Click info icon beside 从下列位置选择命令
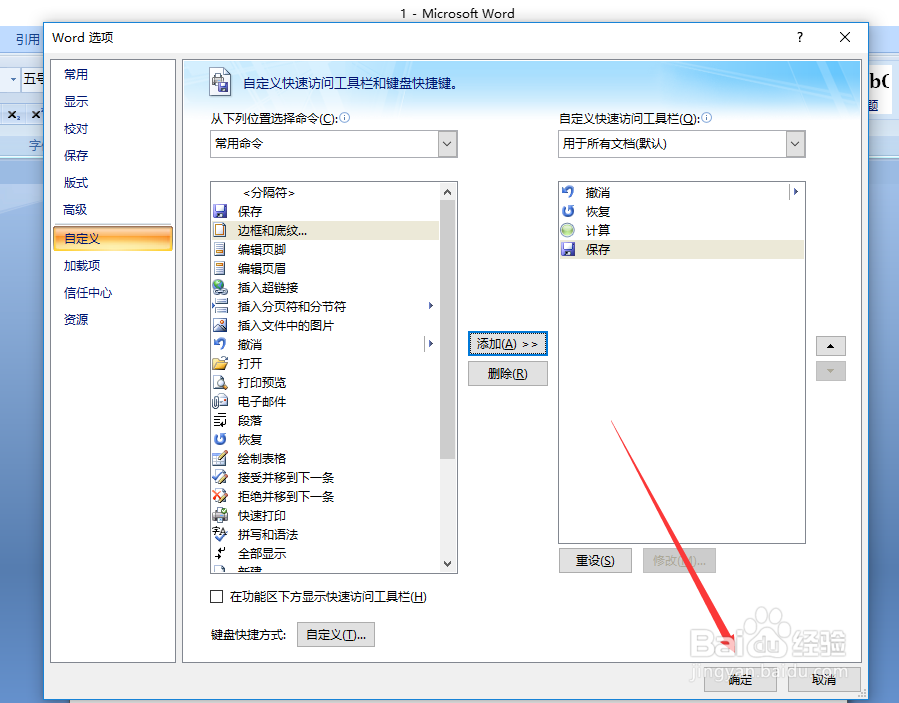This screenshot has width=899, height=703. click(x=345, y=118)
